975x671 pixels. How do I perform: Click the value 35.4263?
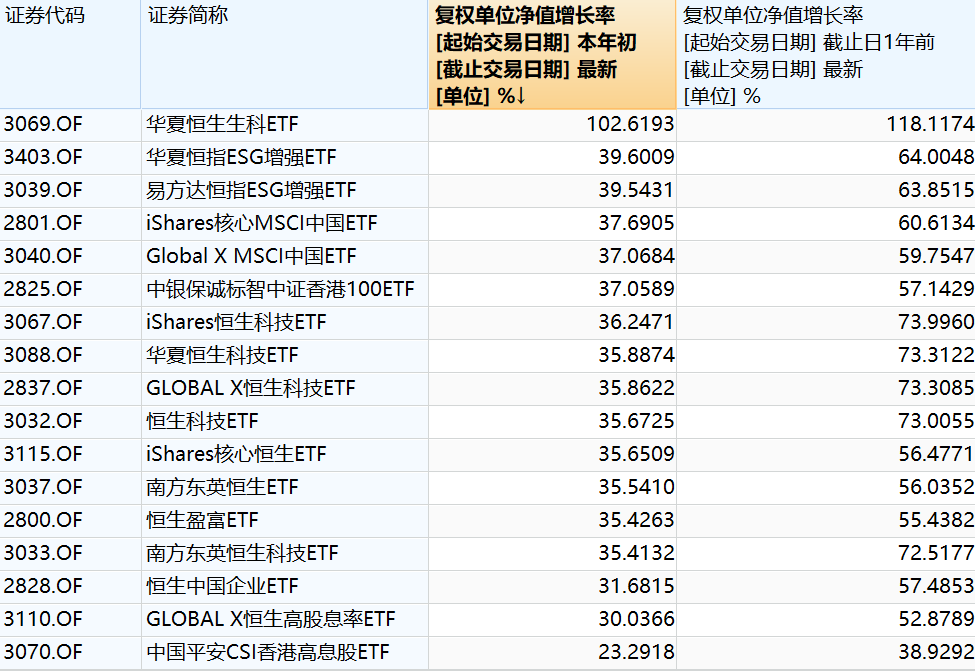[x=636, y=520]
